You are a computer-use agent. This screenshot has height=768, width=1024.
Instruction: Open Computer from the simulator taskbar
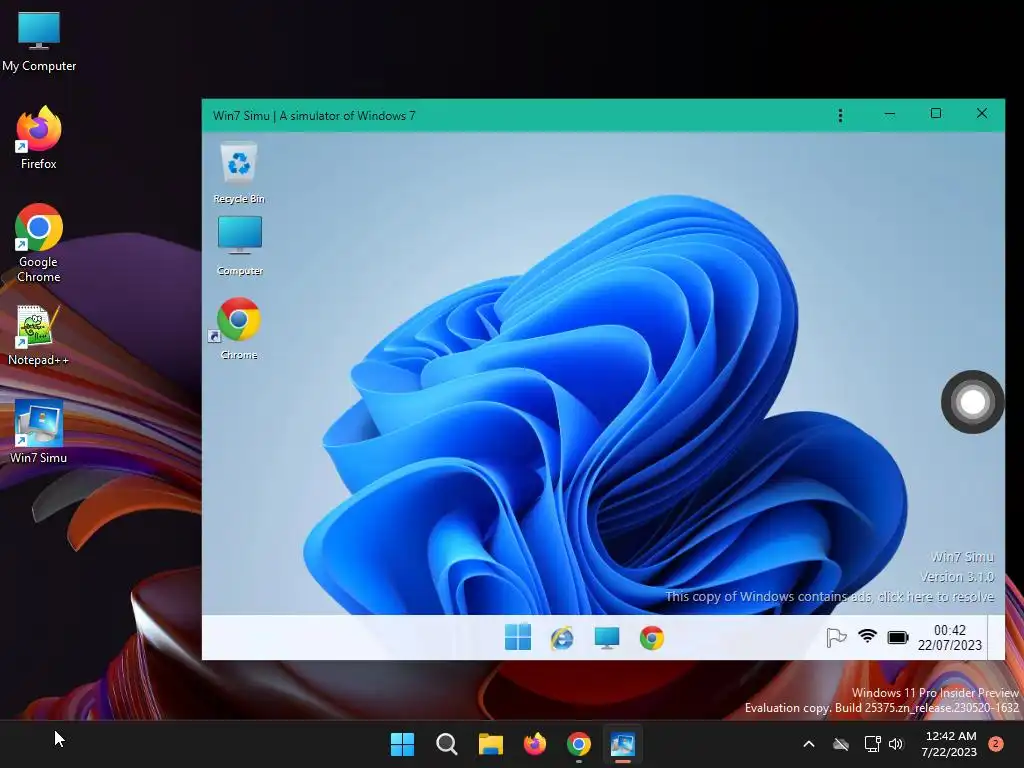(x=607, y=638)
